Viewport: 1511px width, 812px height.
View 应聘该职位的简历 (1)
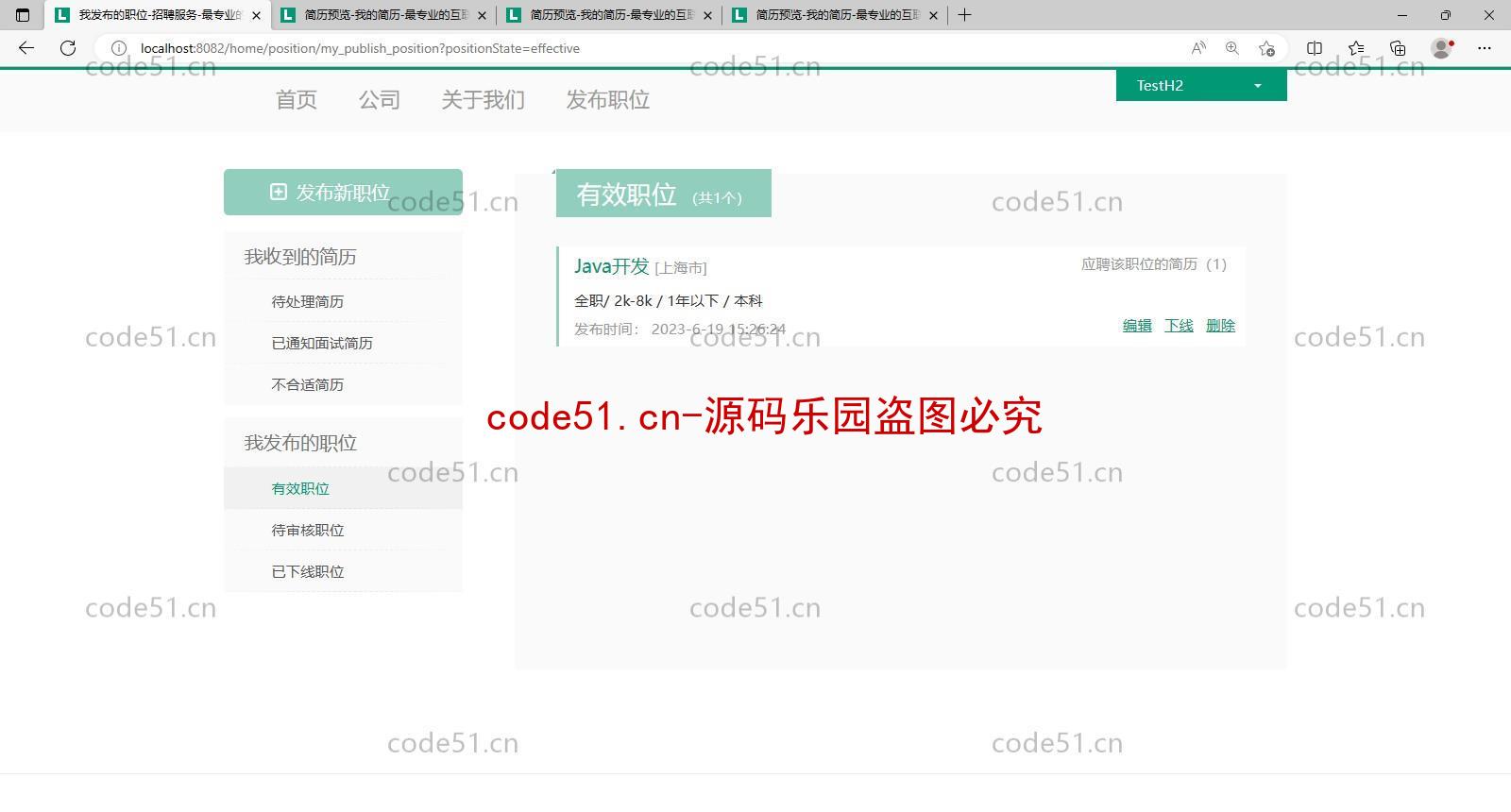coord(1154,264)
